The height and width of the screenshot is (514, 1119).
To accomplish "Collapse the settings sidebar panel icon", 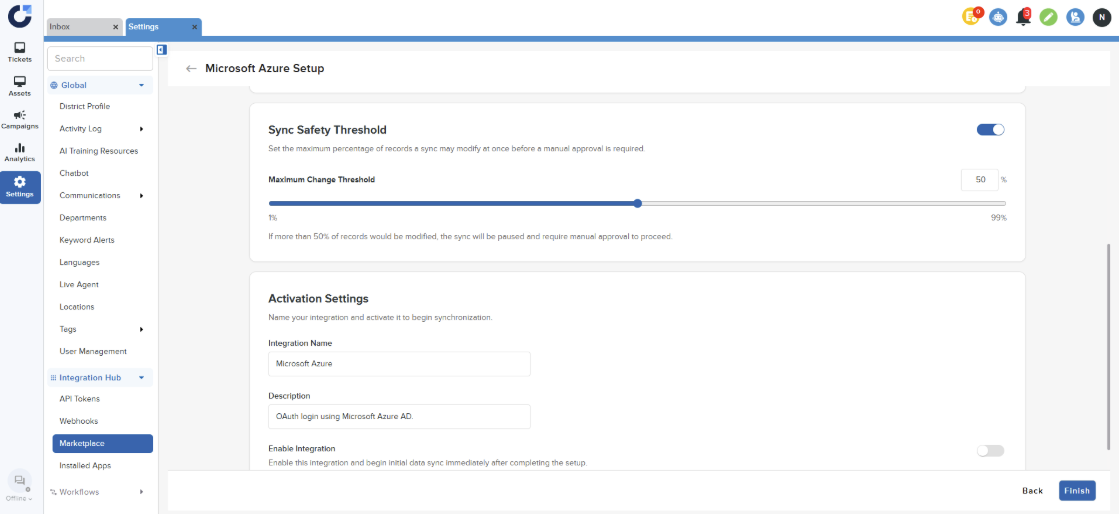I will (x=161, y=50).
